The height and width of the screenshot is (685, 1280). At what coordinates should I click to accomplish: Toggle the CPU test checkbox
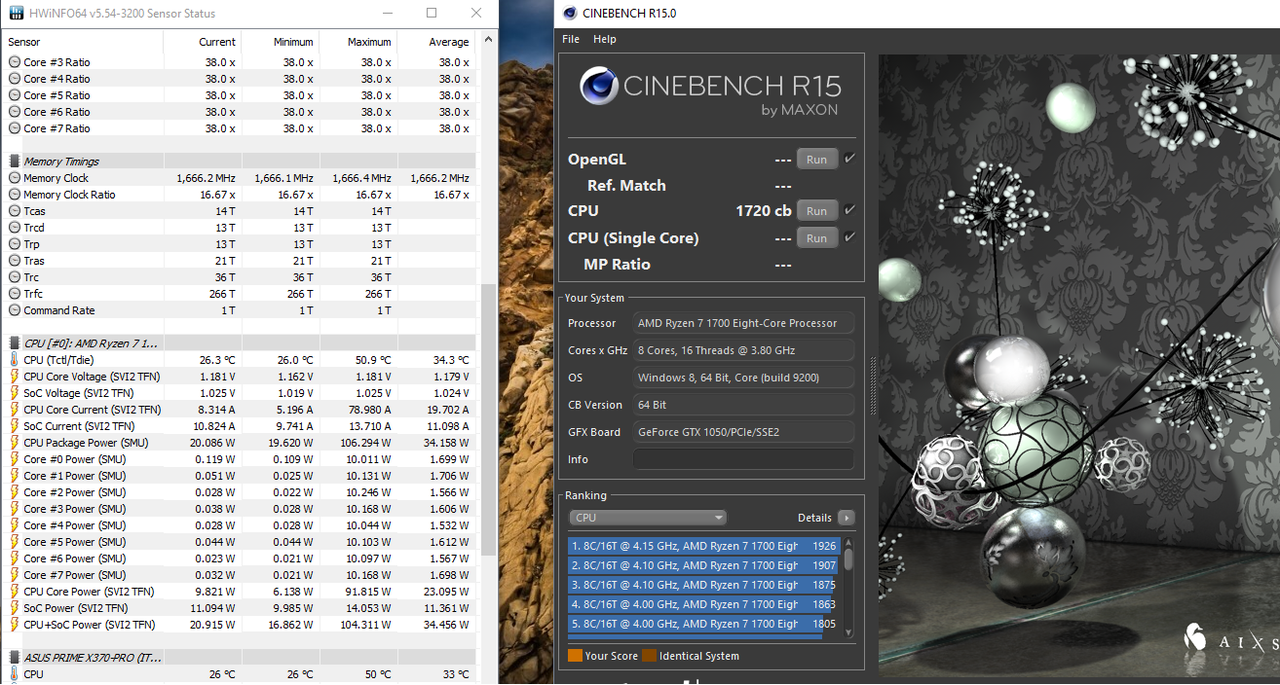click(849, 210)
